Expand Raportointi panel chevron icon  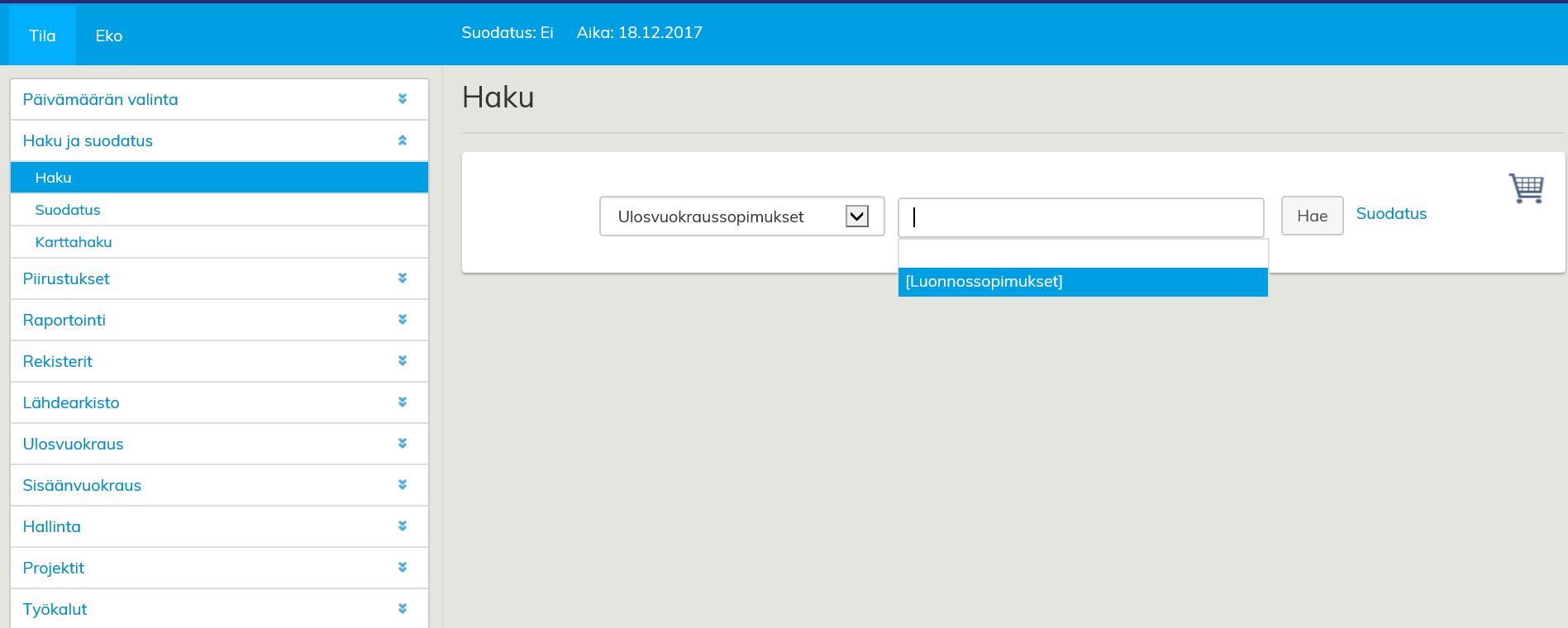[x=403, y=320]
